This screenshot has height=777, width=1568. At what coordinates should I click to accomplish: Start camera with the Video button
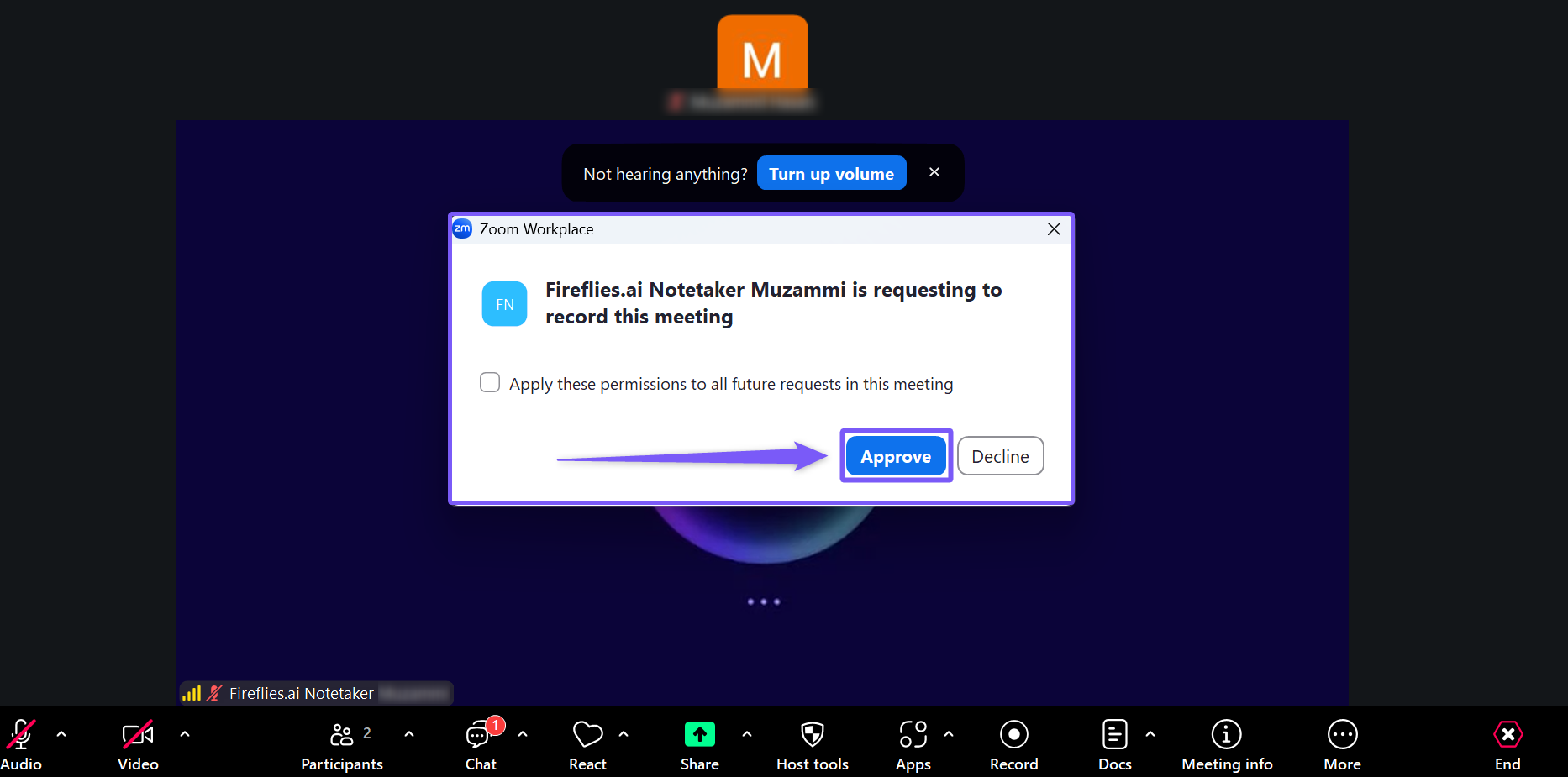tap(138, 744)
